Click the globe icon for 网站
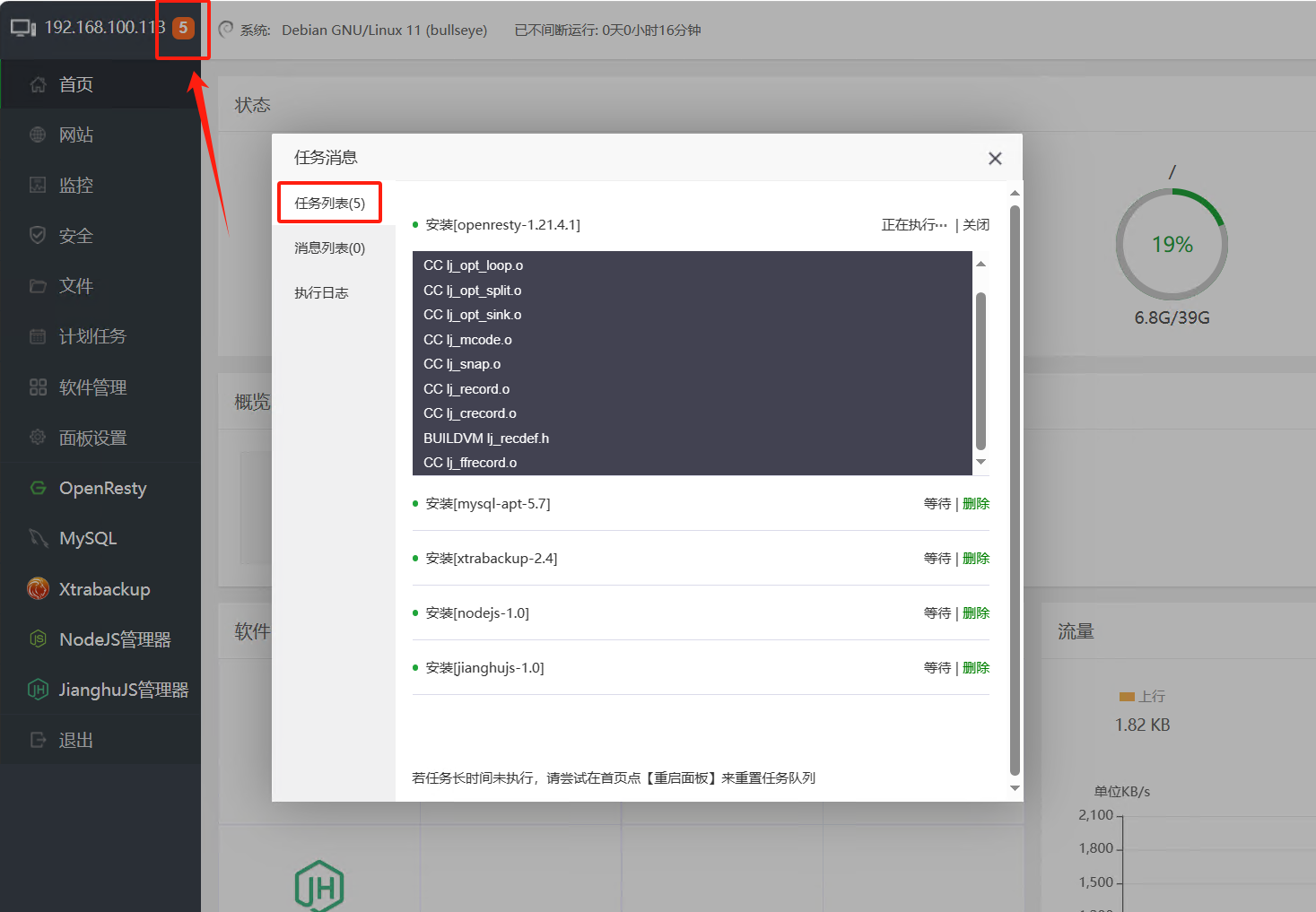Screen dimensions: 1316x912 [x=38, y=135]
